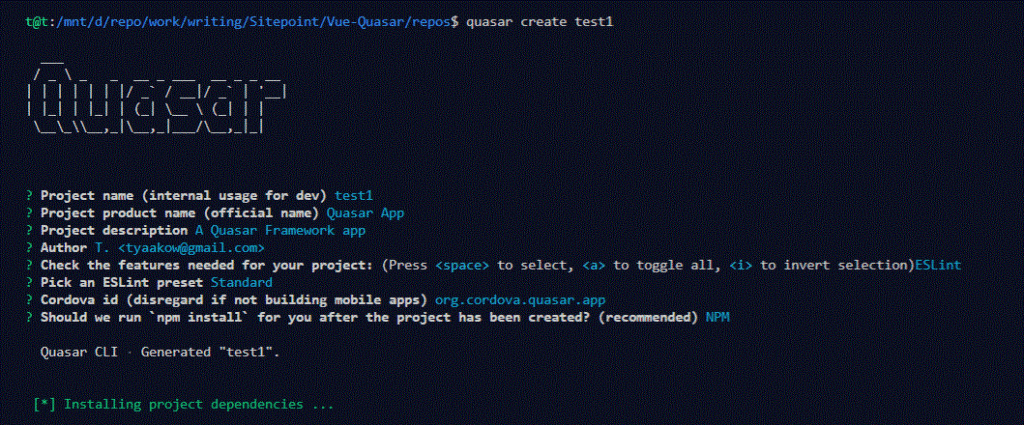
Task: Click the <i> invert selection key hint
Action: point(741,264)
